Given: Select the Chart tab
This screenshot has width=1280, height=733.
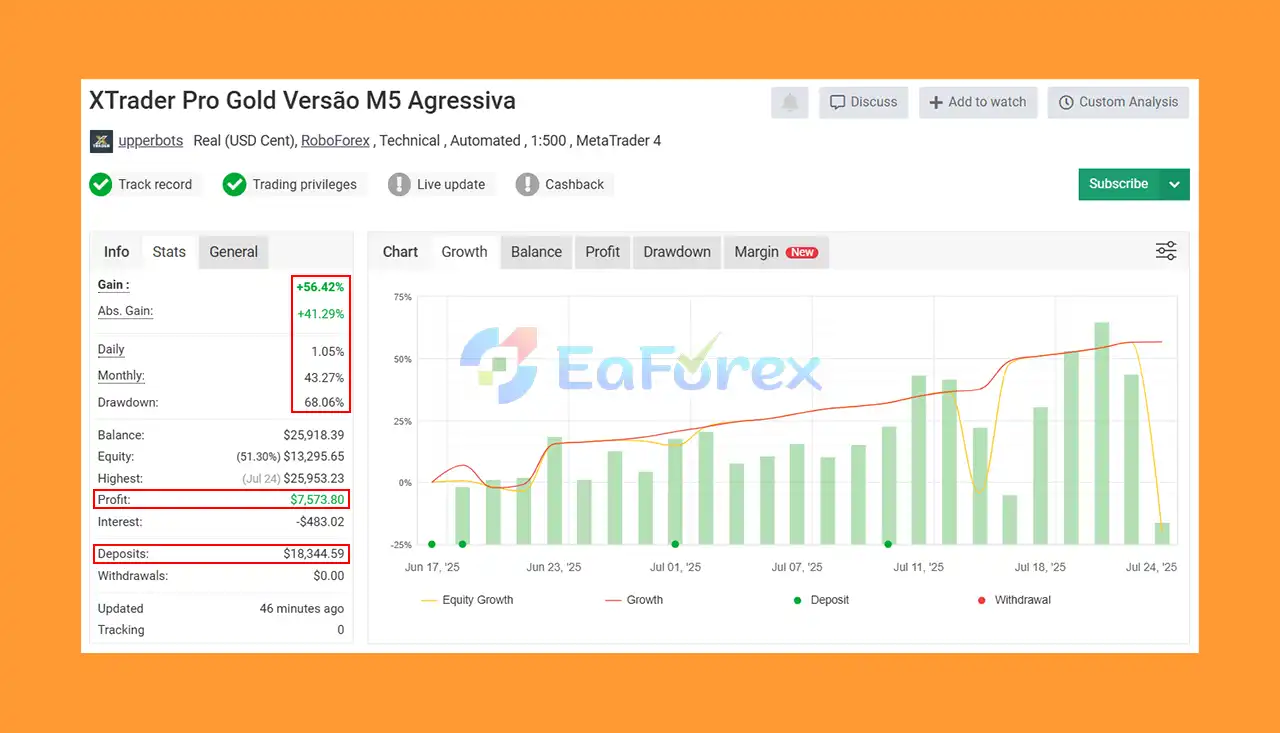Looking at the screenshot, I should (x=400, y=252).
